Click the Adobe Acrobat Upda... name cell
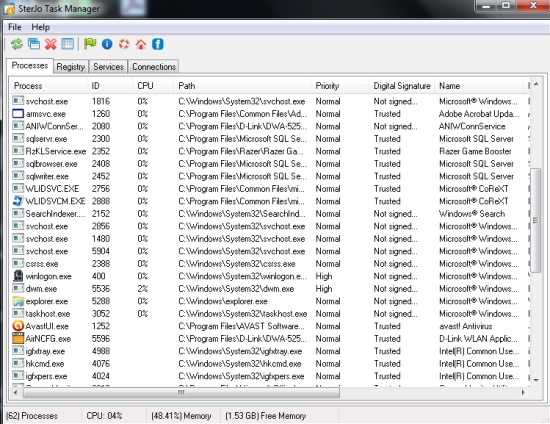Viewport: 550px width, 424px height. coord(479,114)
